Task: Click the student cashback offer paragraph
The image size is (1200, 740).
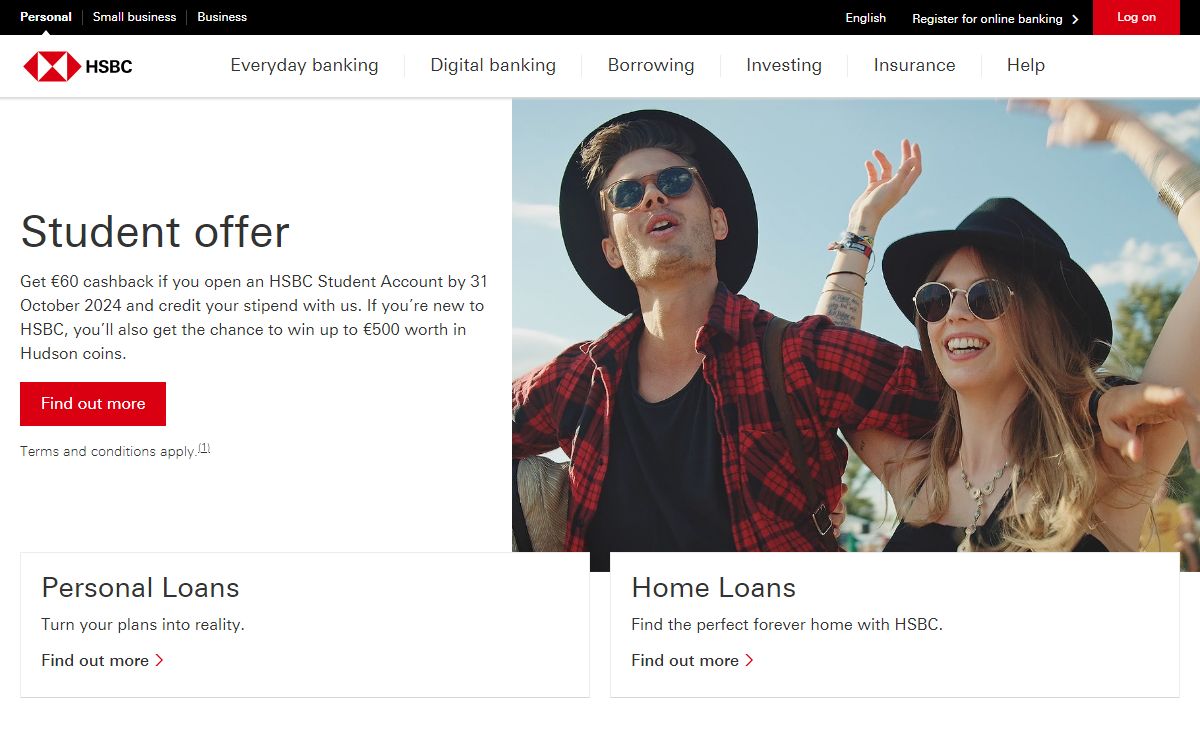Action: [254, 318]
